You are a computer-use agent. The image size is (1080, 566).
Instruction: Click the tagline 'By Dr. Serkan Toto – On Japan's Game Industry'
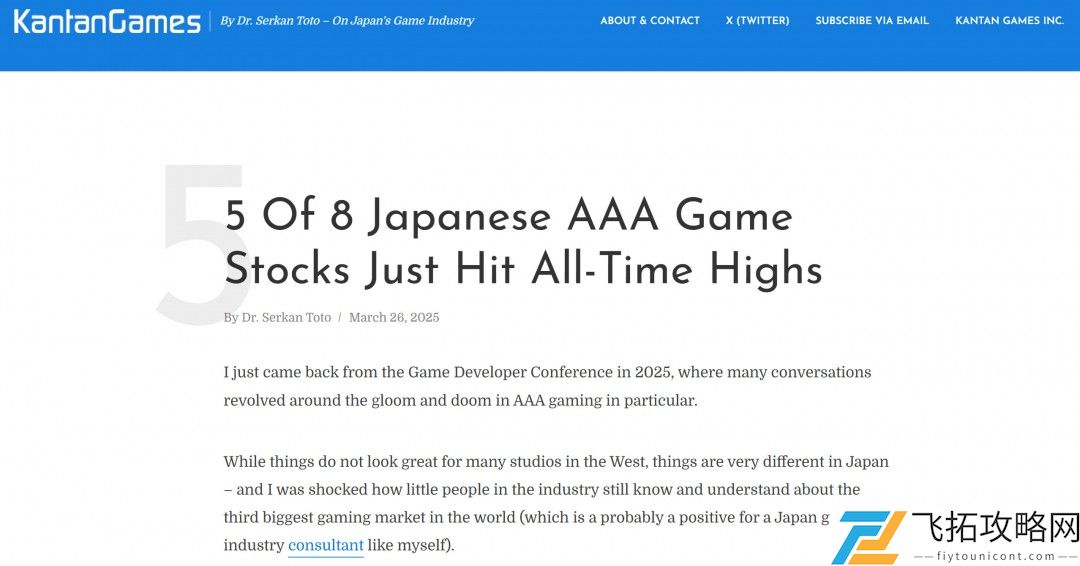(x=347, y=21)
